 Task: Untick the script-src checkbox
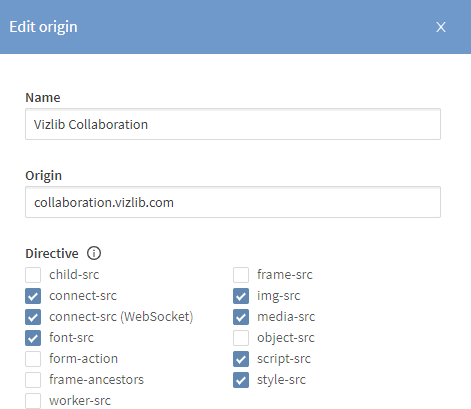coord(241,359)
